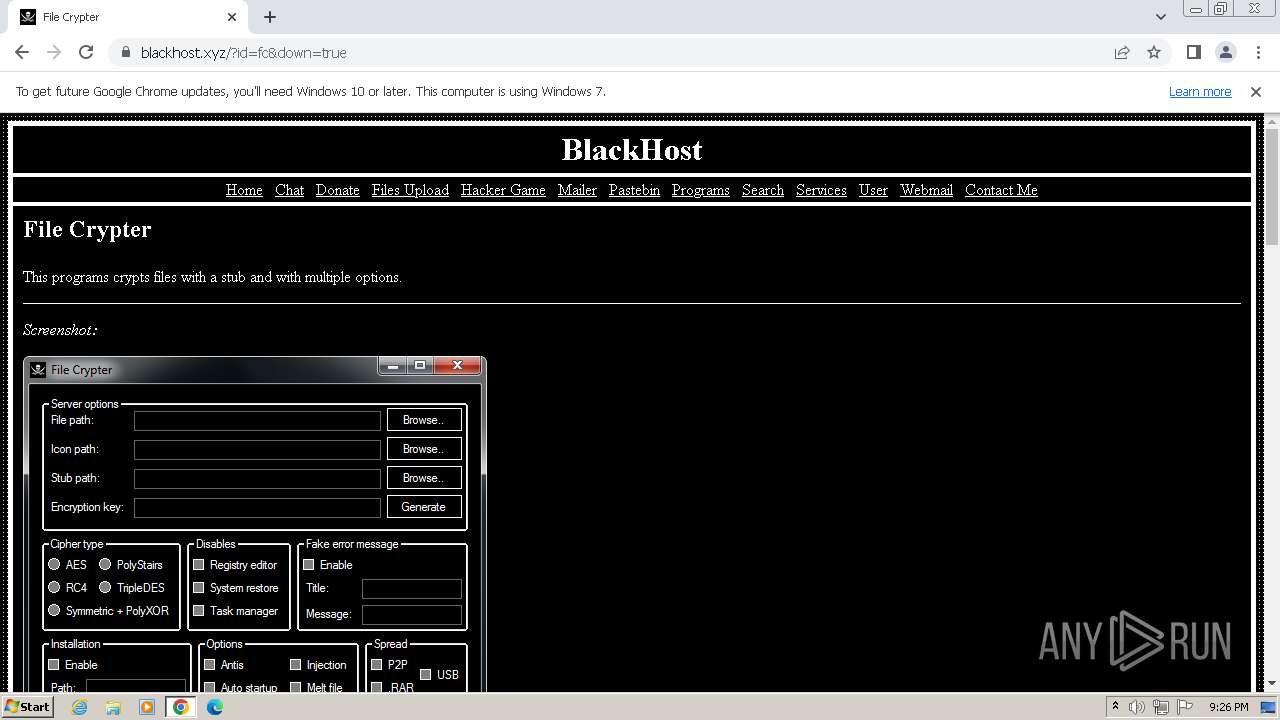Viewport: 1280px width, 720px height.
Task: Open the Contact Me link
Action: [x=1001, y=190]
